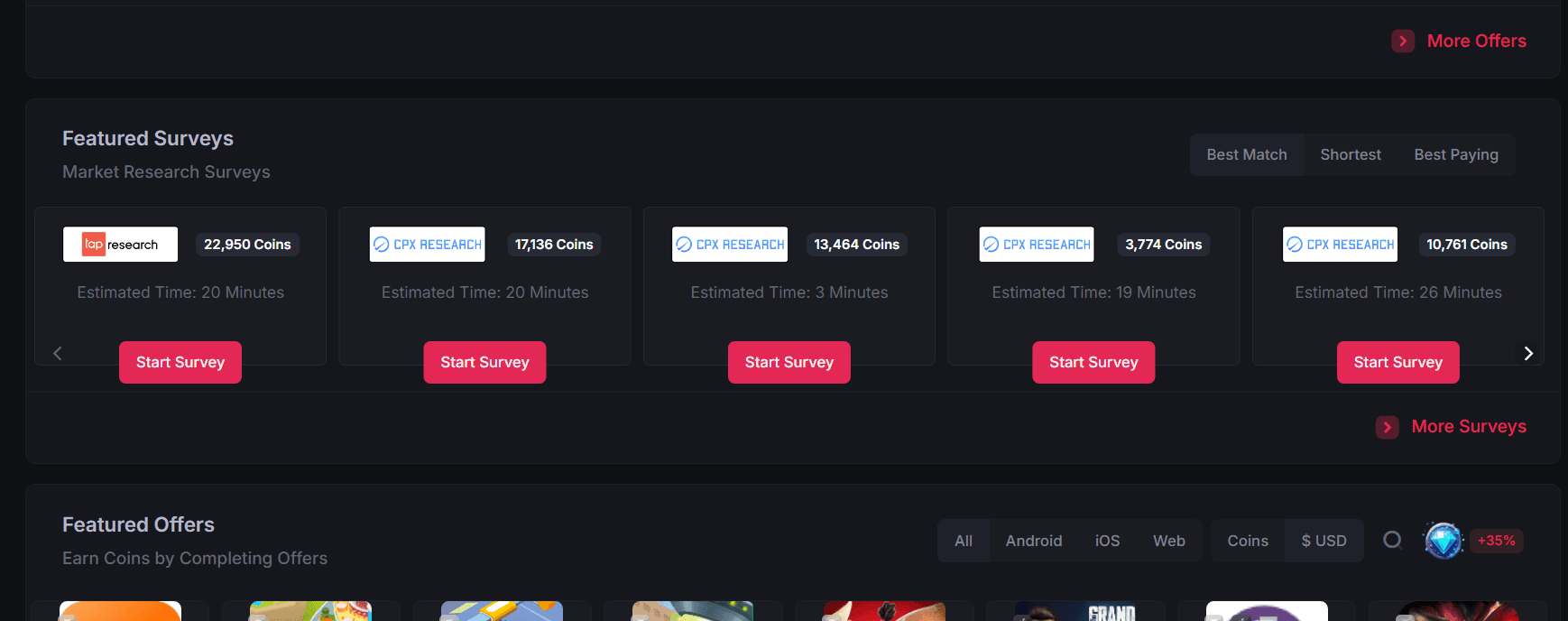This screenshot has width=1568, height=621.
Task: Show previous surveys with left arrow
Action: (58, 354)
